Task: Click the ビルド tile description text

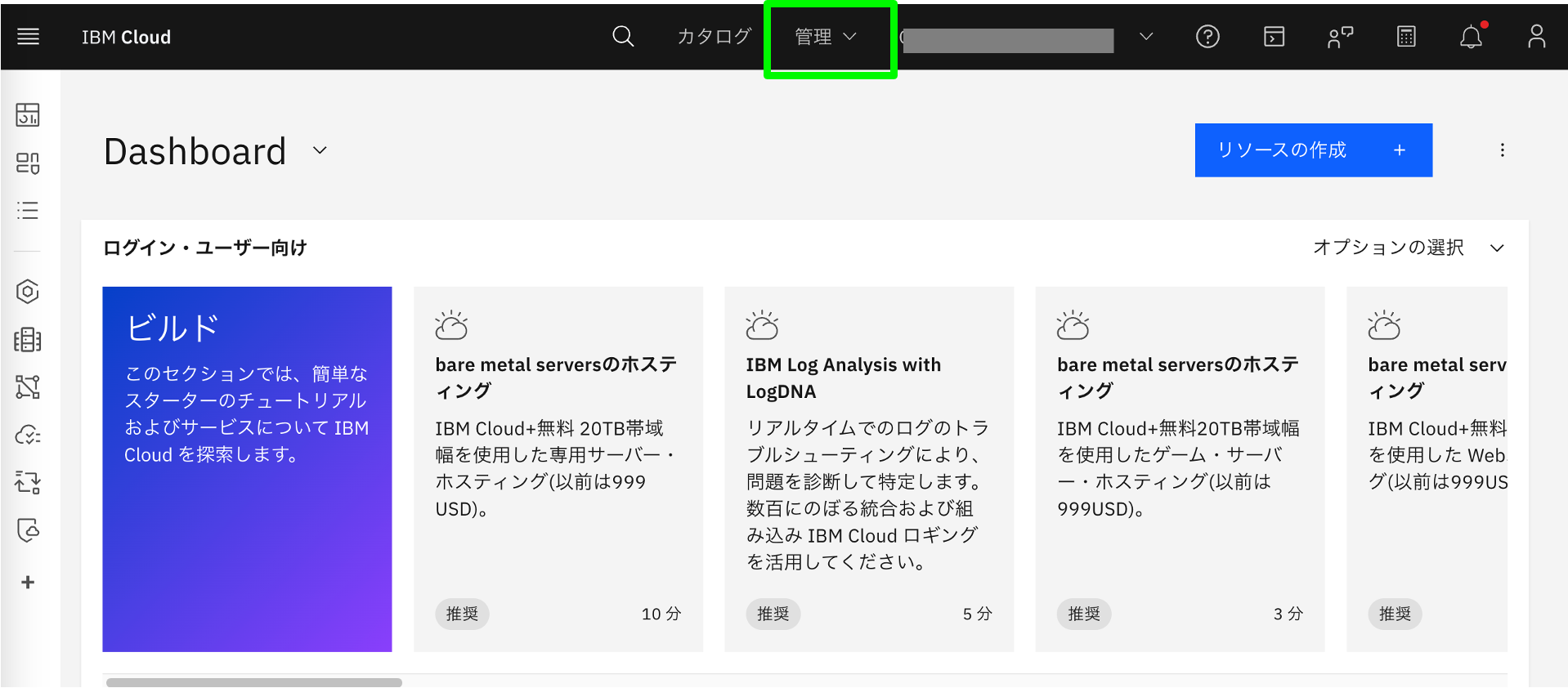Action: (246, 414)
